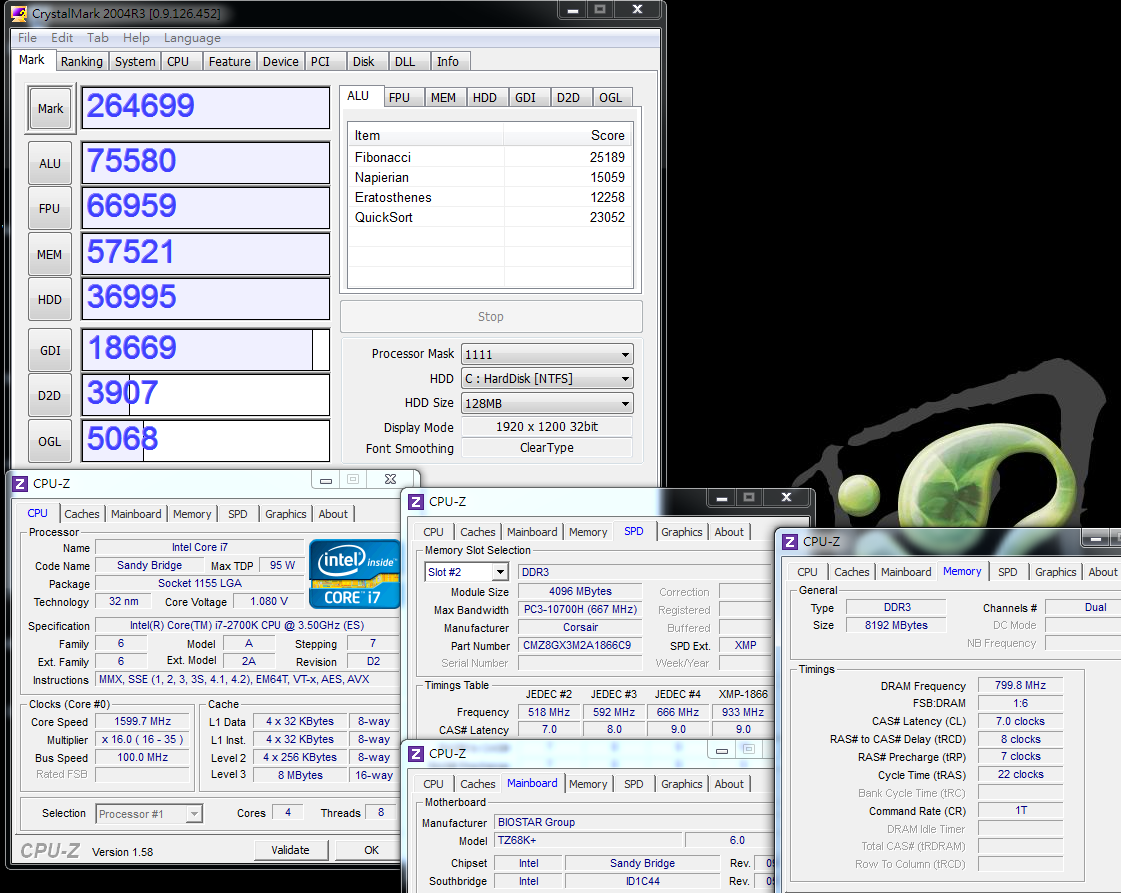The height and width of the screenshot is (893, 1121).
Task: Click the CrystalMark app icon in title bar
Action: click(19, 13)
